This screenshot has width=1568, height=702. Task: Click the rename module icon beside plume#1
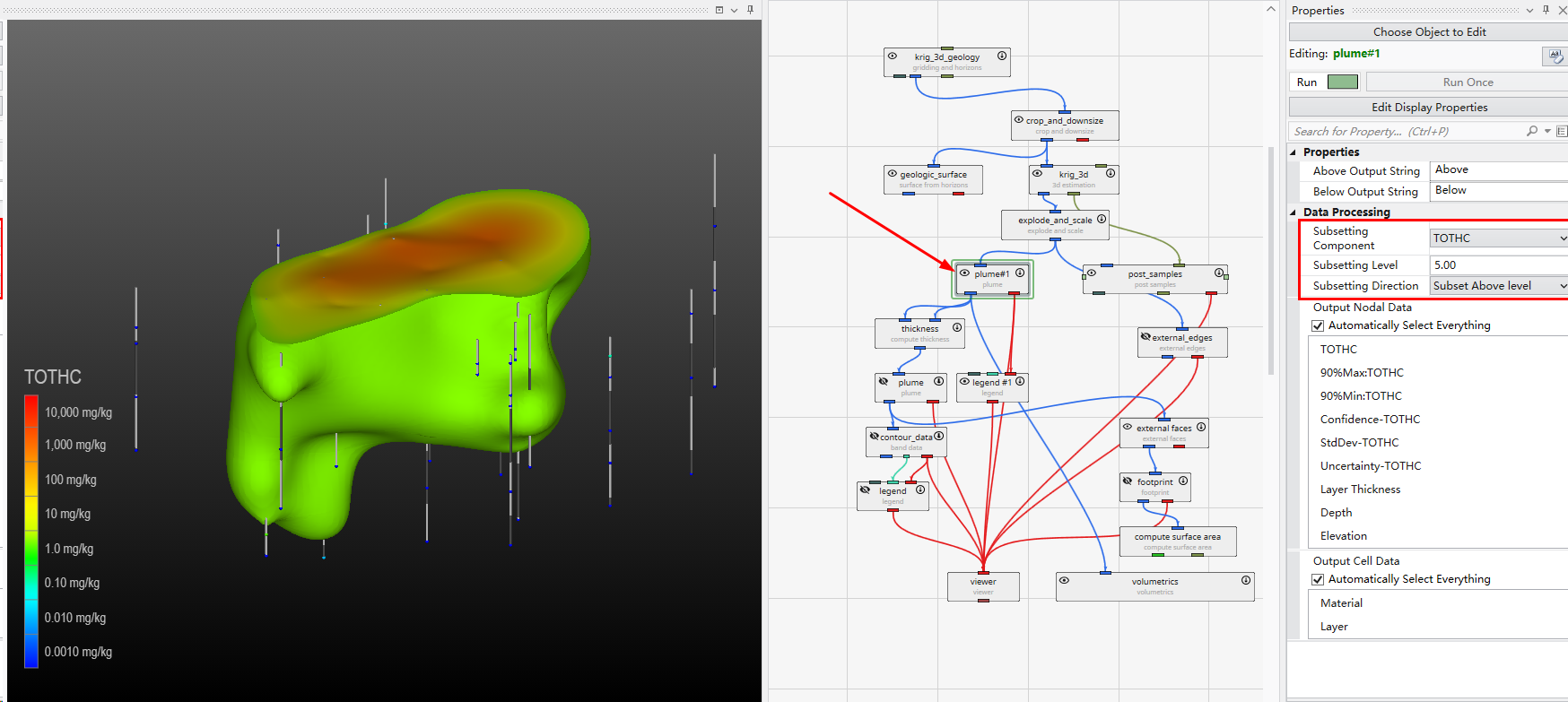(x=1553, y=56)
